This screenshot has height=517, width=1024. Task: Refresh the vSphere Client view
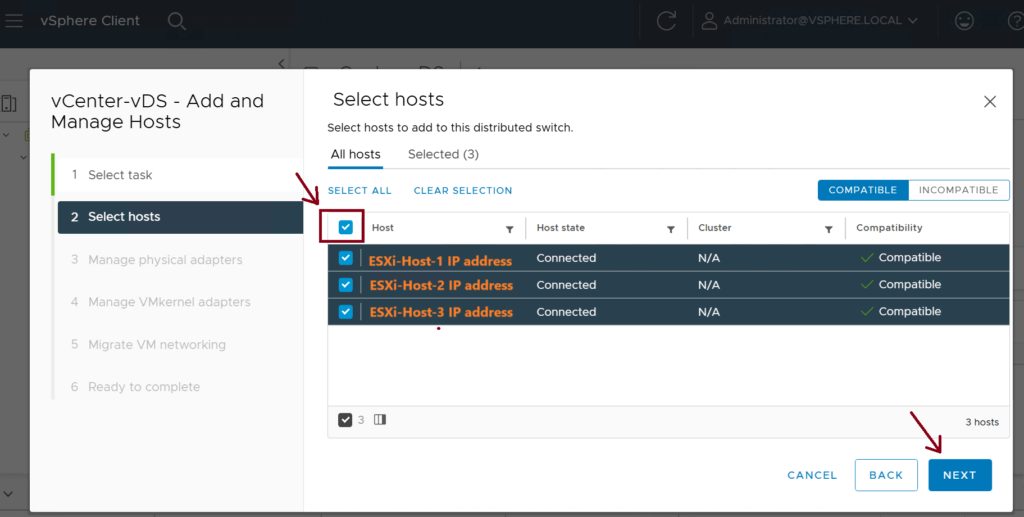[666, 21]
